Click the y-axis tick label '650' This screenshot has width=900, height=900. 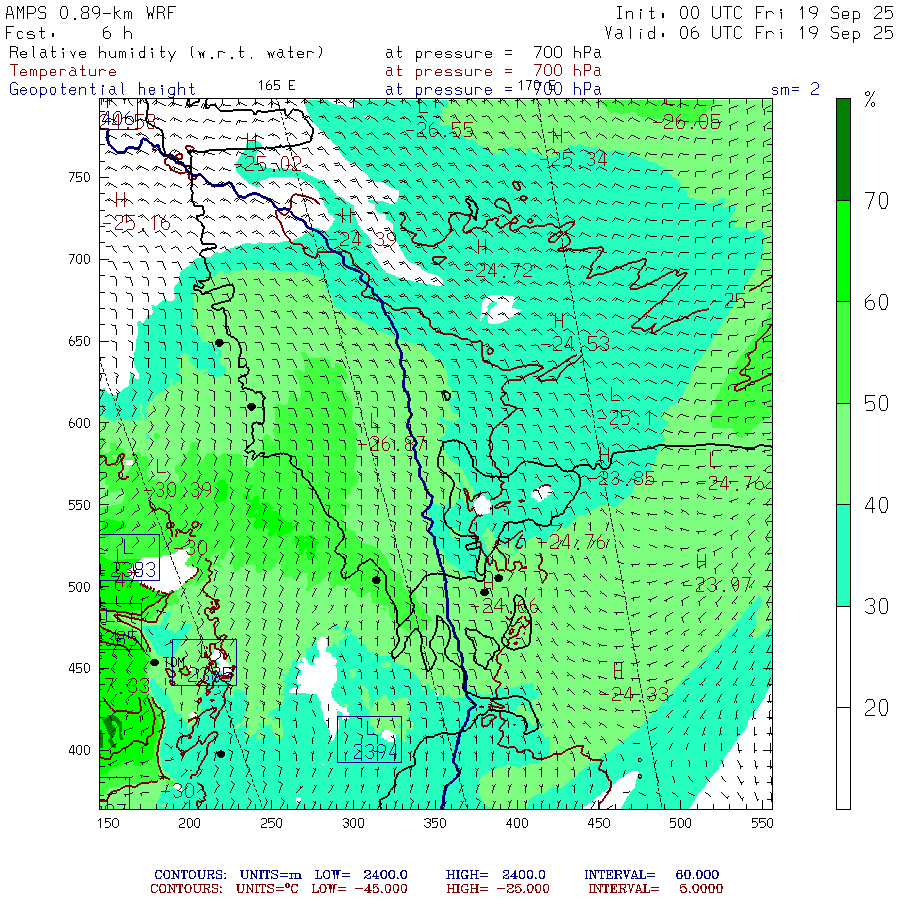[80, 342]
